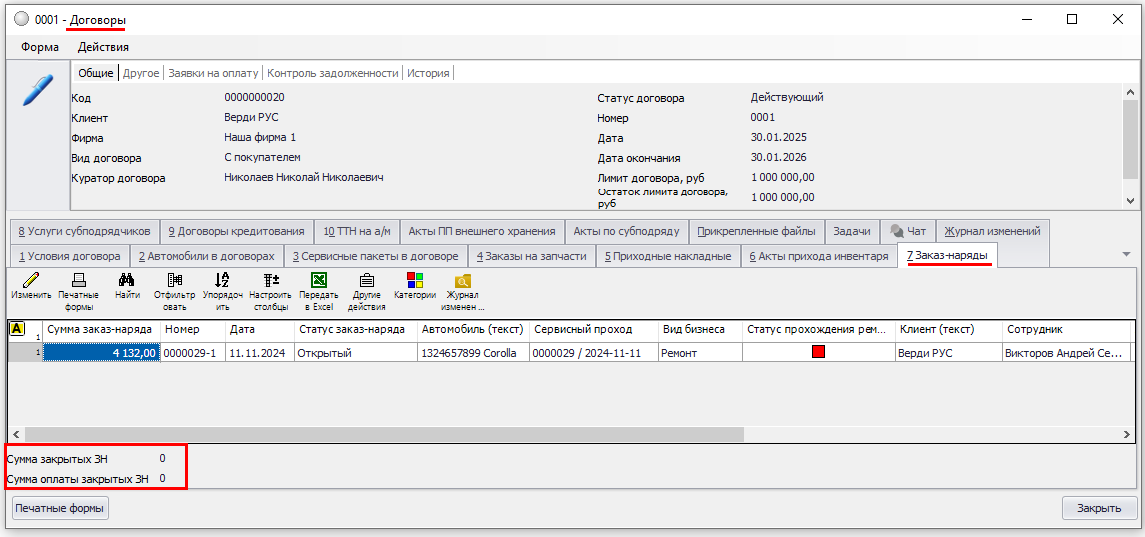Click the Отфильтровать filter icon
The image size is (1145, 537).
click(x=175, y=281)
